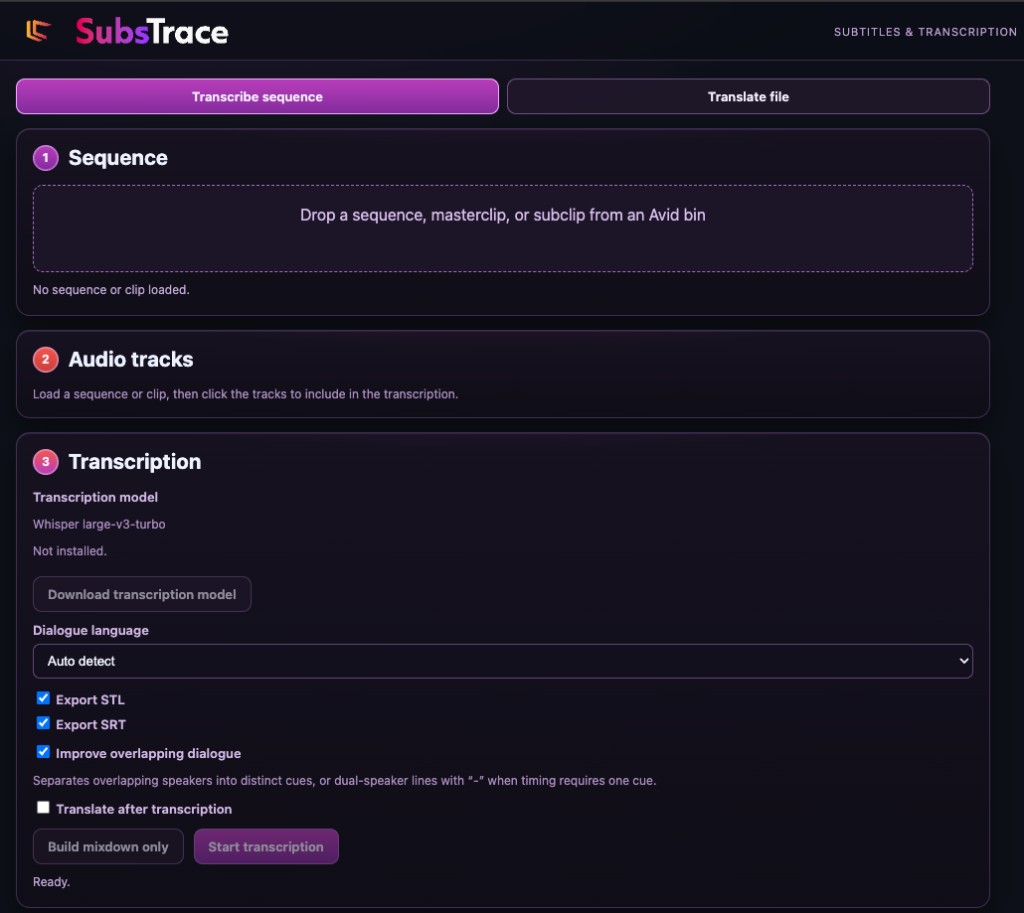Viewport: 1024px width, 913px height.
Task: Click the Start transcription button
Action: pyautogui.click(x=266, y=846)
